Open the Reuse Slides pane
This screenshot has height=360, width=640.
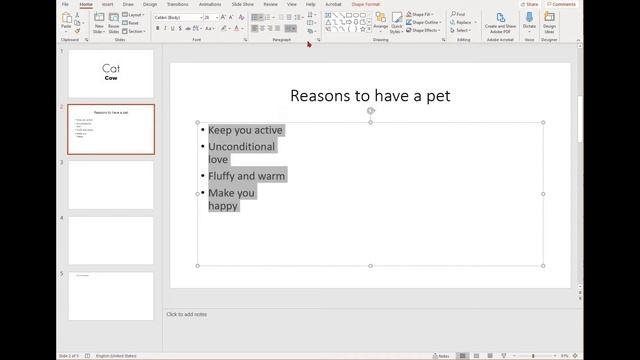click(113, 23)
